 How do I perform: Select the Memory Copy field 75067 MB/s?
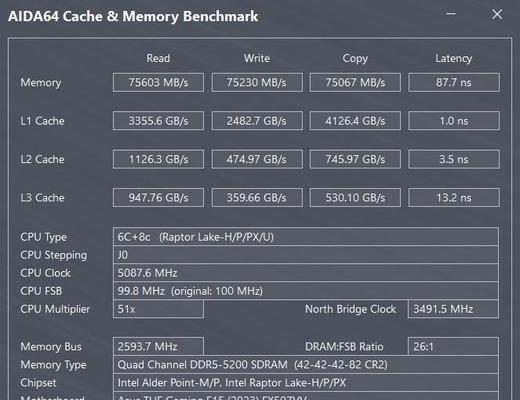(x=355, y=82)
